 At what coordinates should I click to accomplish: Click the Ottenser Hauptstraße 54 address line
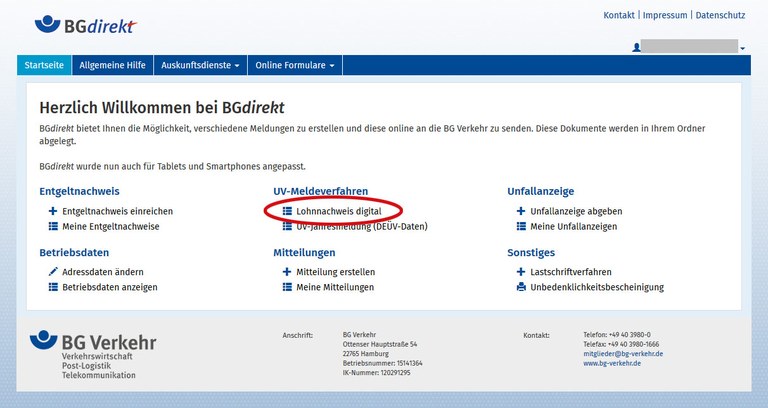[x=380, y=344]
